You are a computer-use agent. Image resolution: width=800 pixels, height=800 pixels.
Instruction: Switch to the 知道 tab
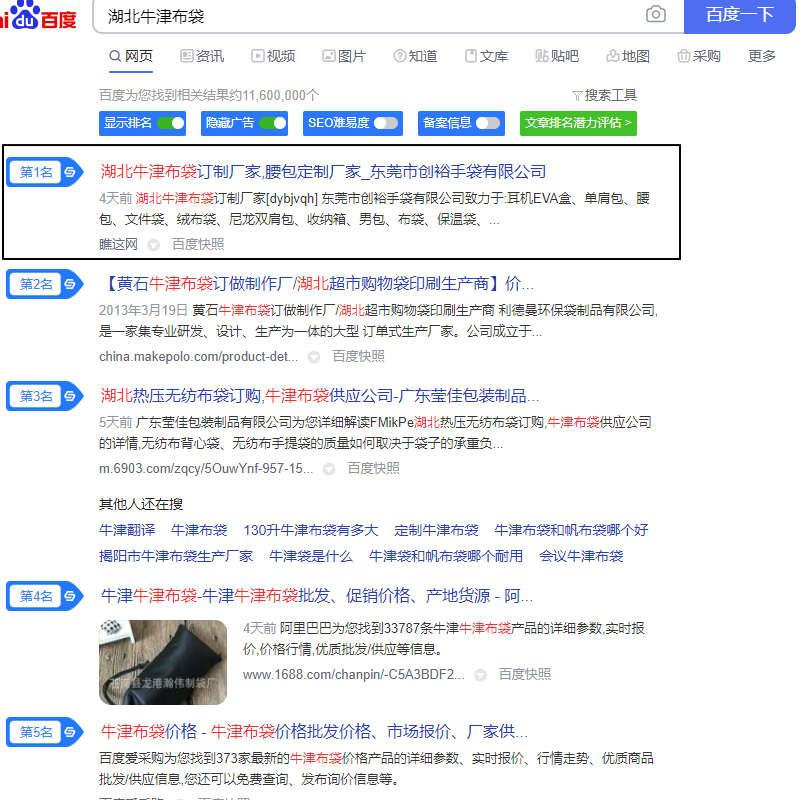[415, 56]
